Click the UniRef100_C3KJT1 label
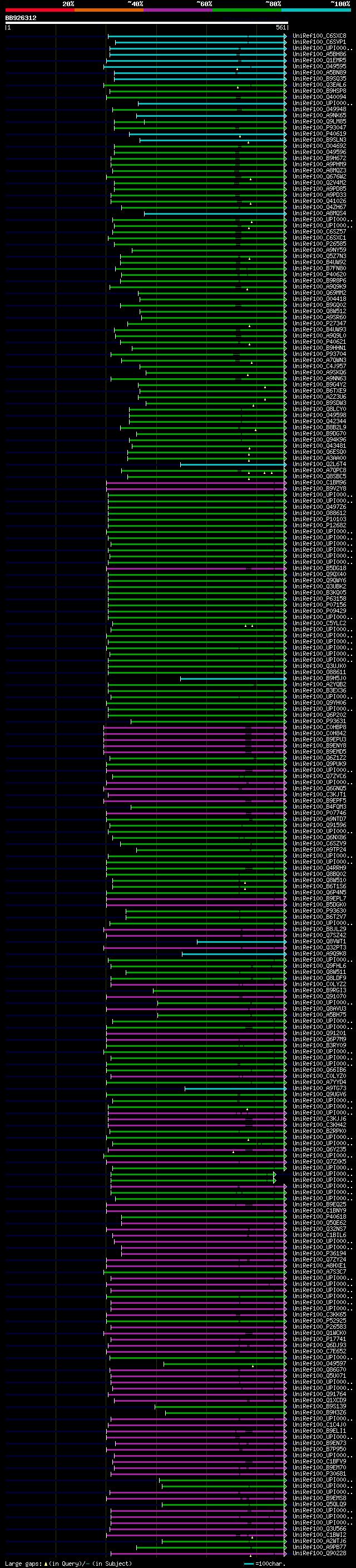The width and height of the screenshot is (356, 1568). [319, 794]
